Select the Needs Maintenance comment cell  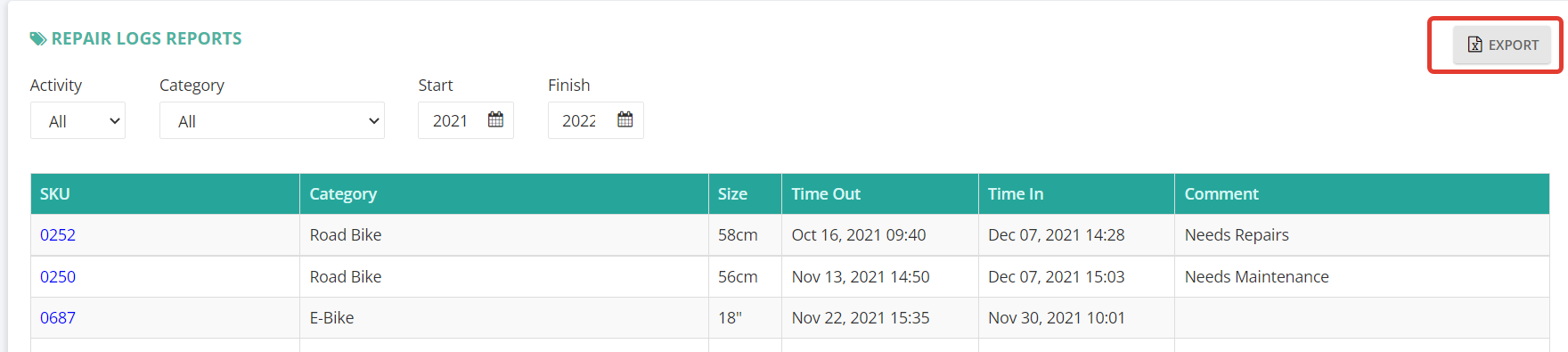(x=1362, y=277)
